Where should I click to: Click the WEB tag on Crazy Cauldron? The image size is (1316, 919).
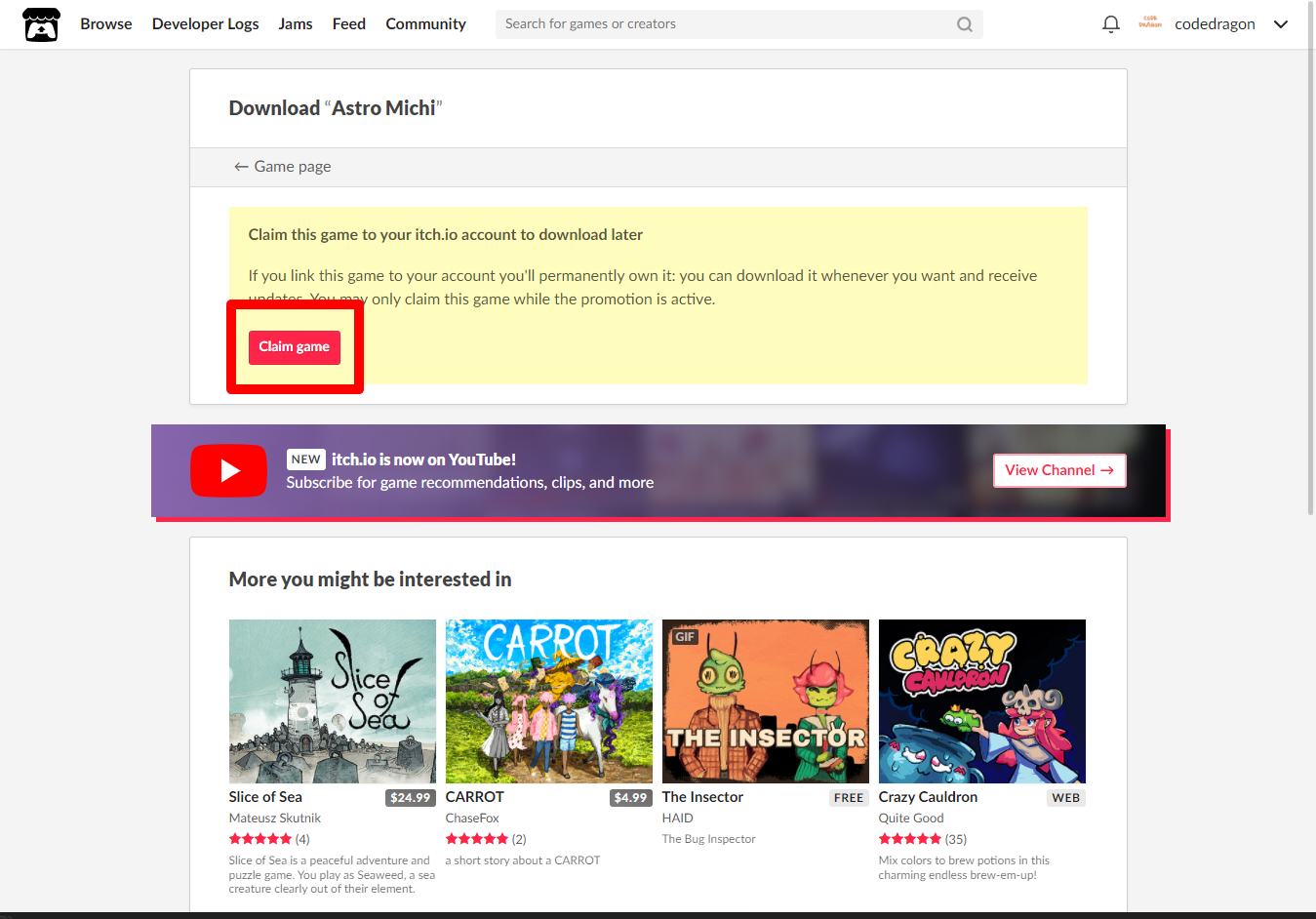coord(1066,798)
